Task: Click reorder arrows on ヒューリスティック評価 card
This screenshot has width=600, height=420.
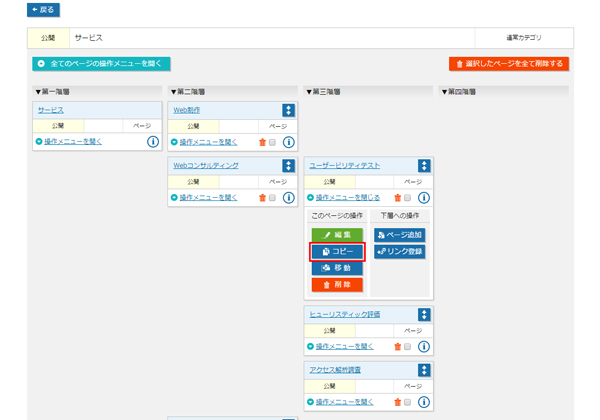Action: tap(424, 314)
